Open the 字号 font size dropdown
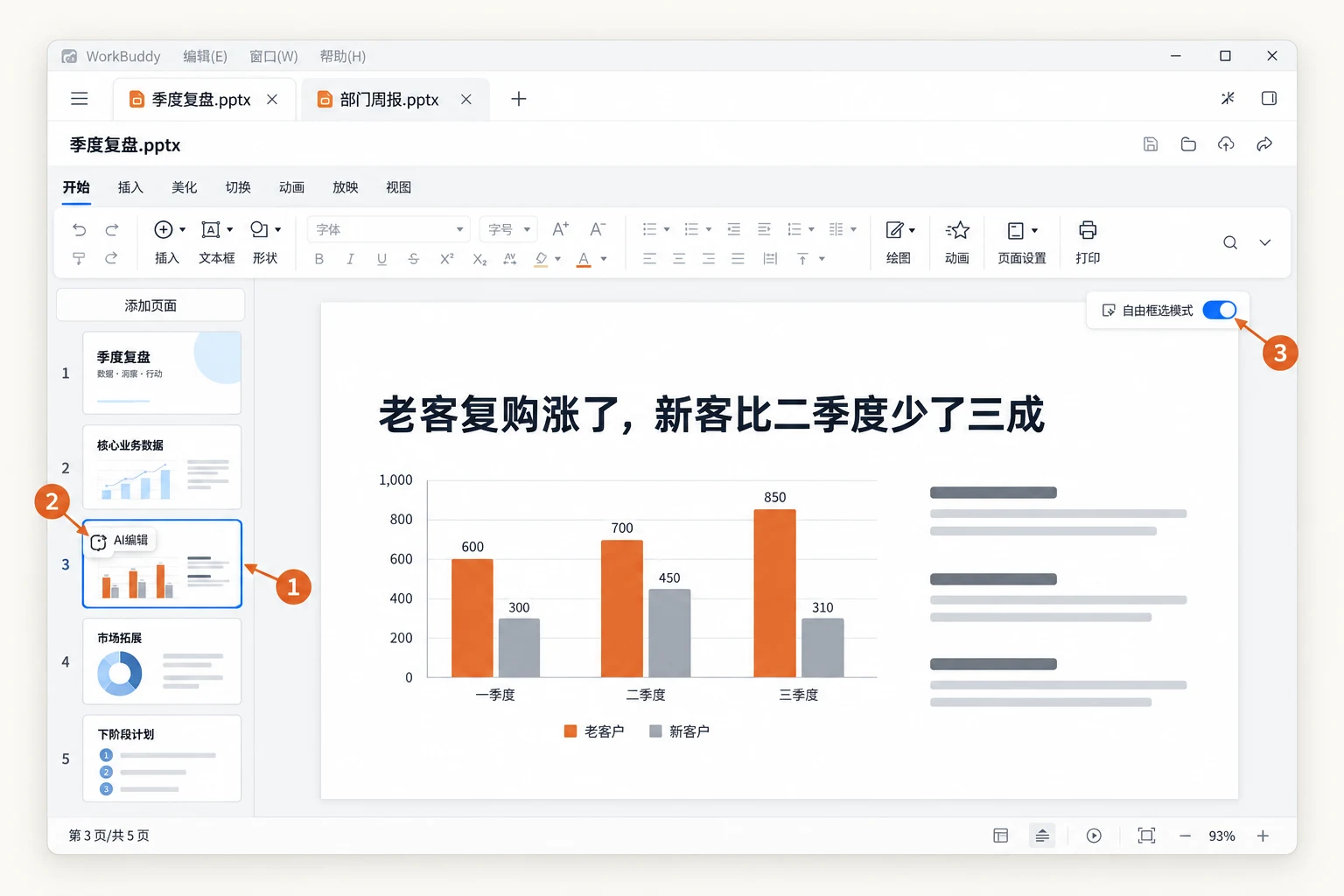This screenshot has height=896, width=1344. pos(509,229)
